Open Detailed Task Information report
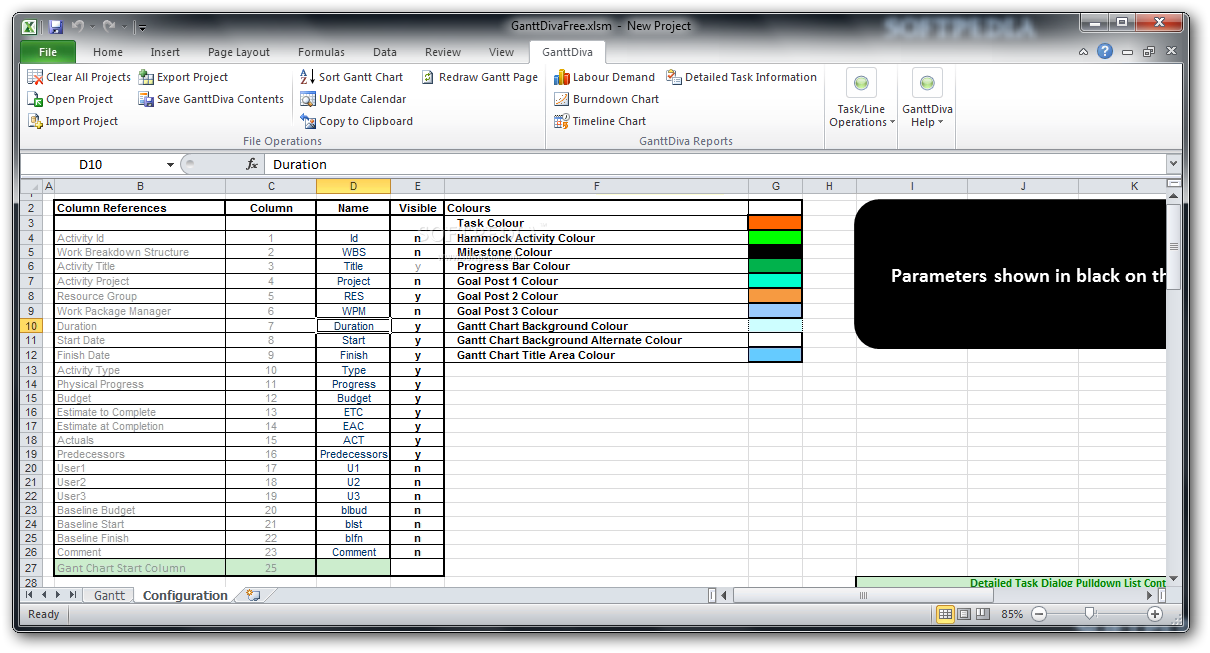Image resolution: width=1210 pixels, height=653 pixels. tap(741, 77)
